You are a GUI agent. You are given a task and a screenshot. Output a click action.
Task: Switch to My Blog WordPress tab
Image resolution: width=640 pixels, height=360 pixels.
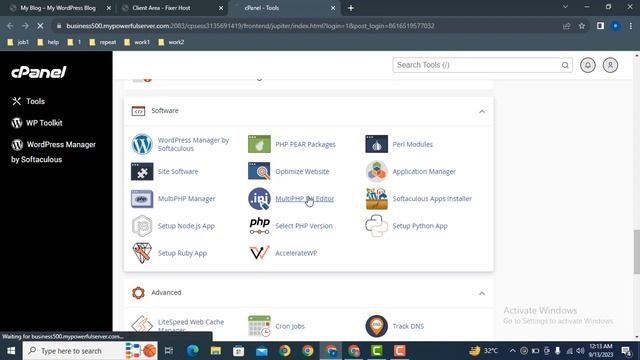(57, 8)
